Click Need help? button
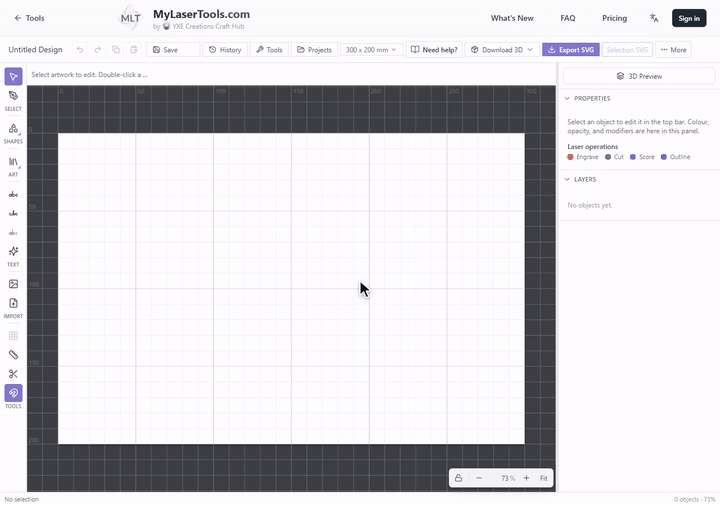 pos(434,50)
